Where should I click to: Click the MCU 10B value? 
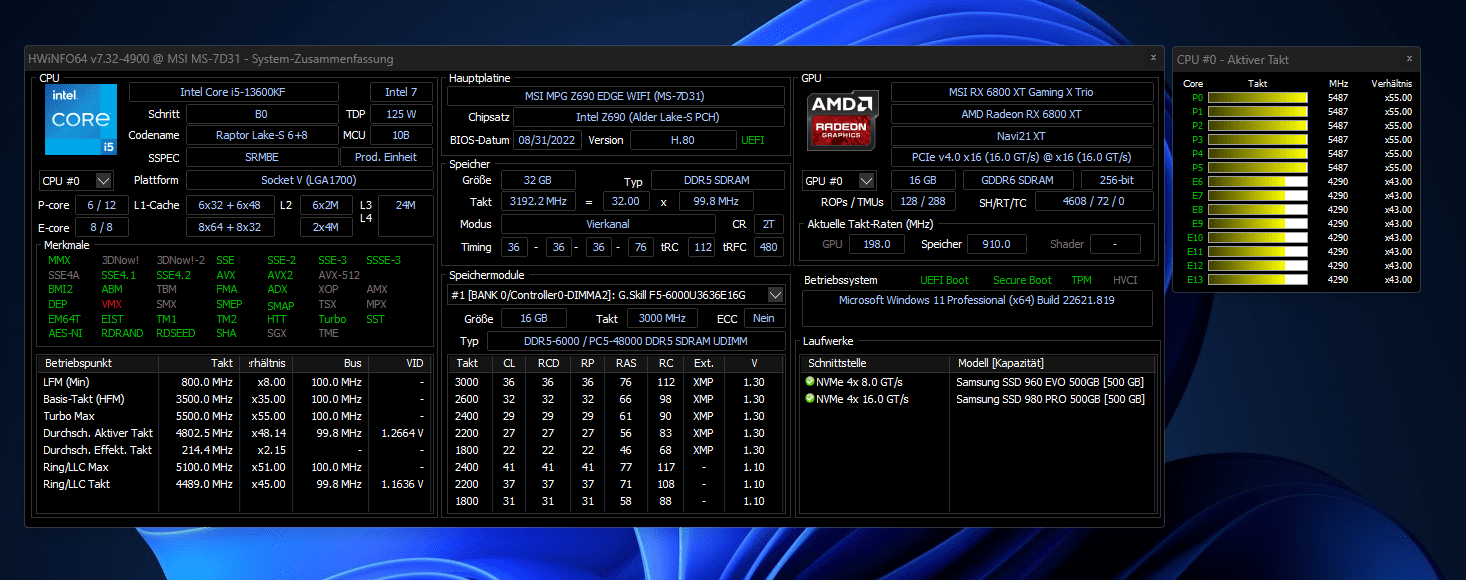402,135
